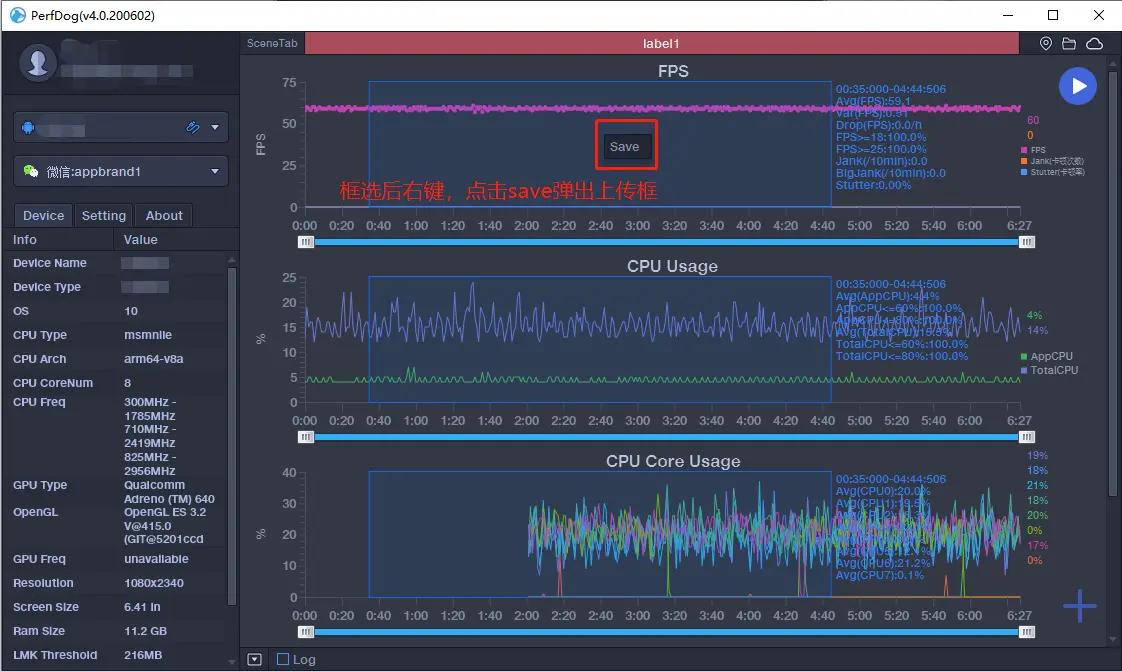Click the location pin icon in top bar
Image resolution: width=1122 pixels, height=671 pixels.
[x=1045, y=44]
